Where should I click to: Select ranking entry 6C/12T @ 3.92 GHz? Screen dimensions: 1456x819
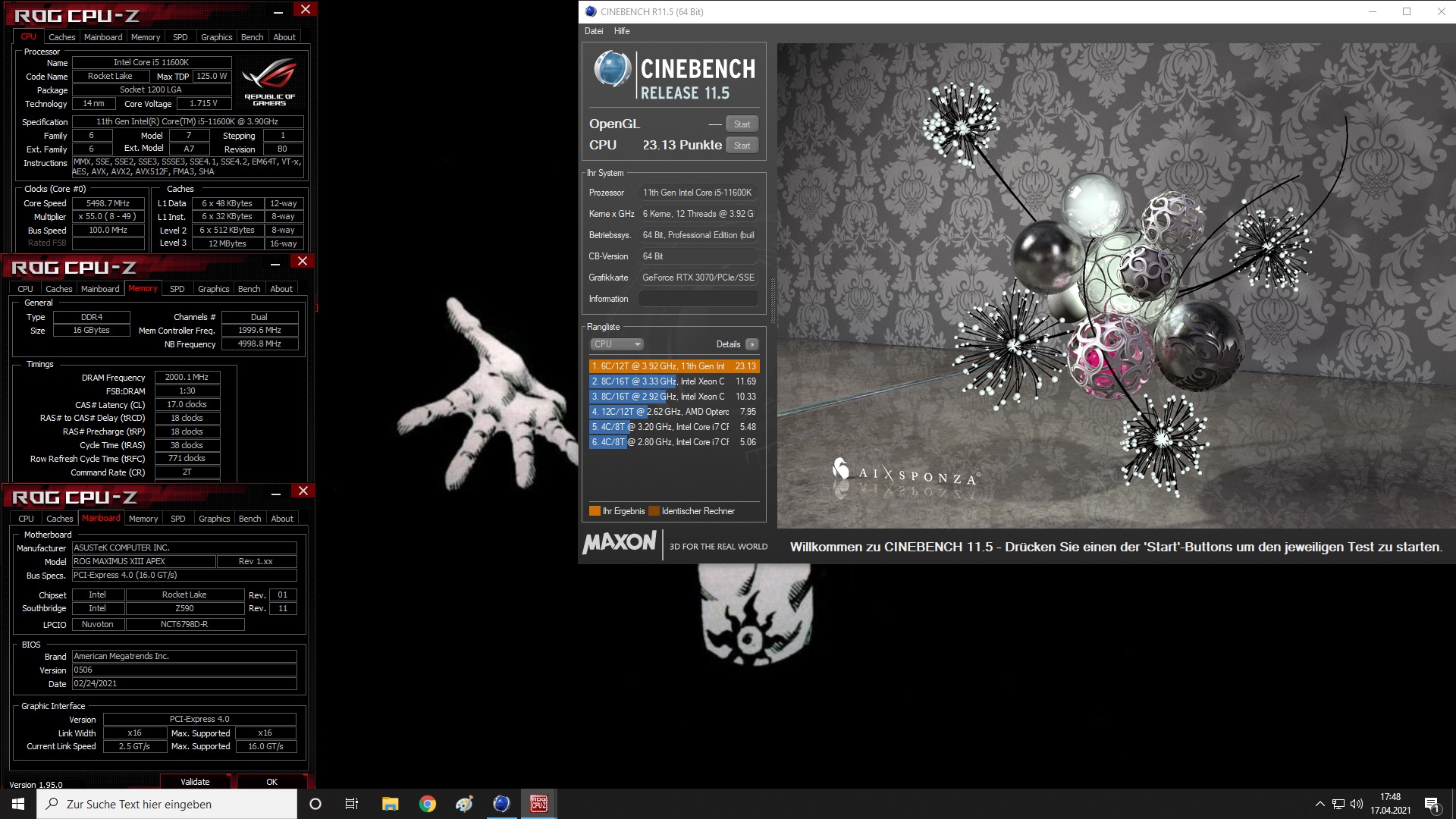coord(673,366)
